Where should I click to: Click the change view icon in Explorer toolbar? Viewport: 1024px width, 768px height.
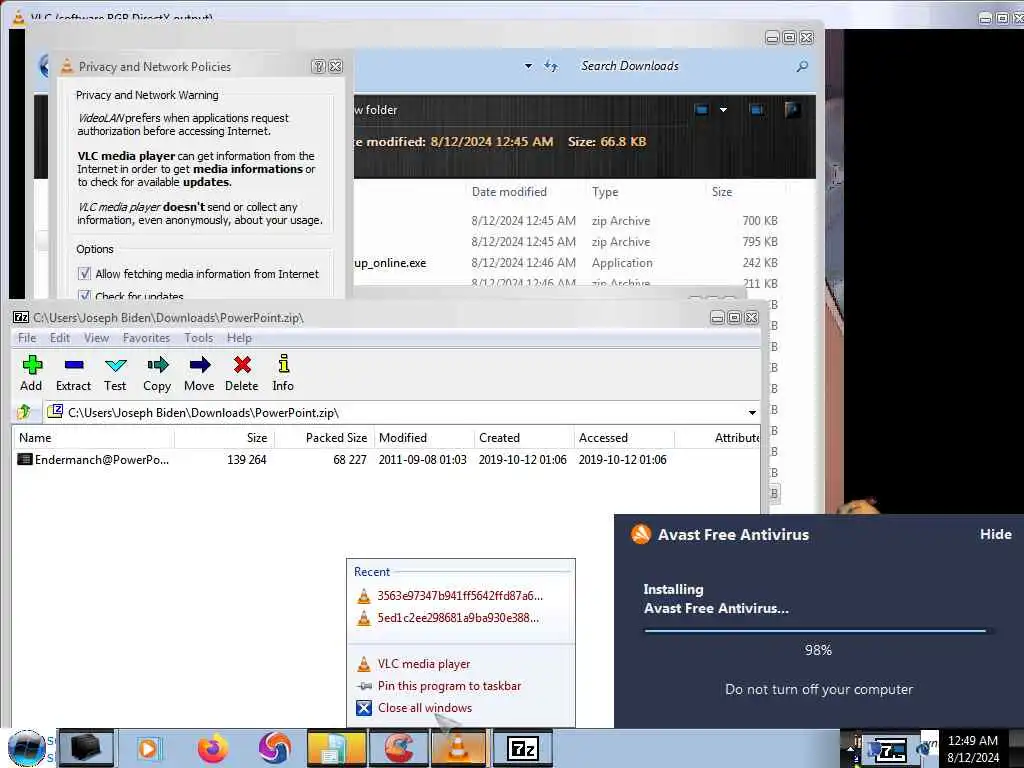(702, 110)
